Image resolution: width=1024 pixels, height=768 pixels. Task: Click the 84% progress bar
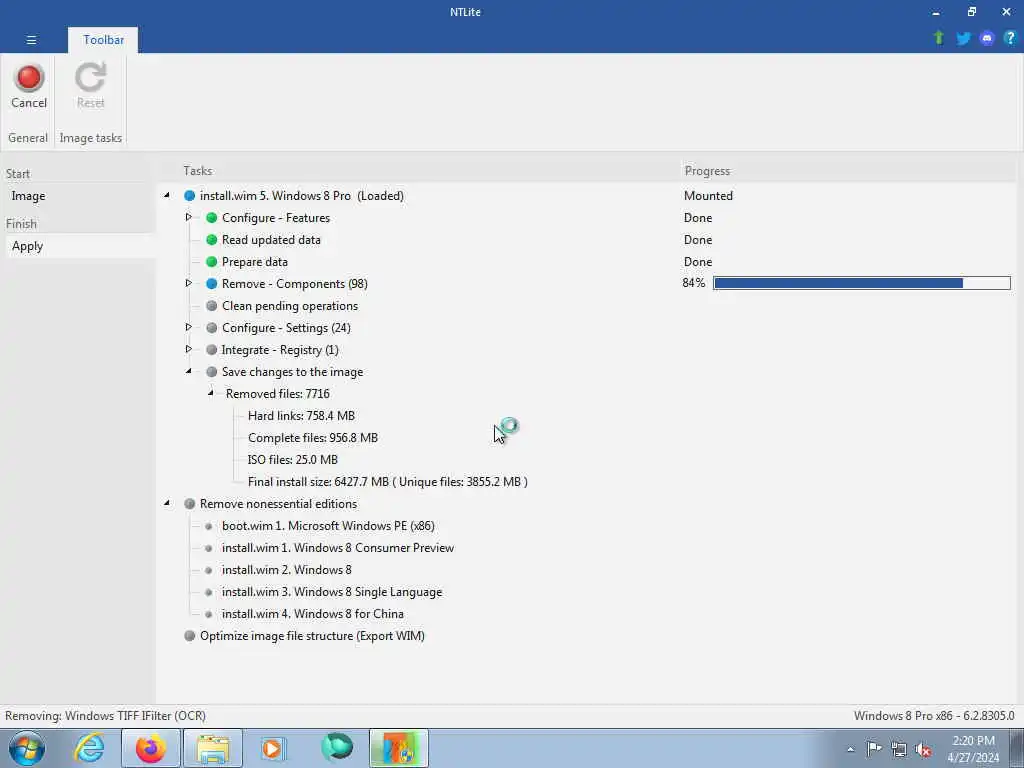point(862,283)
